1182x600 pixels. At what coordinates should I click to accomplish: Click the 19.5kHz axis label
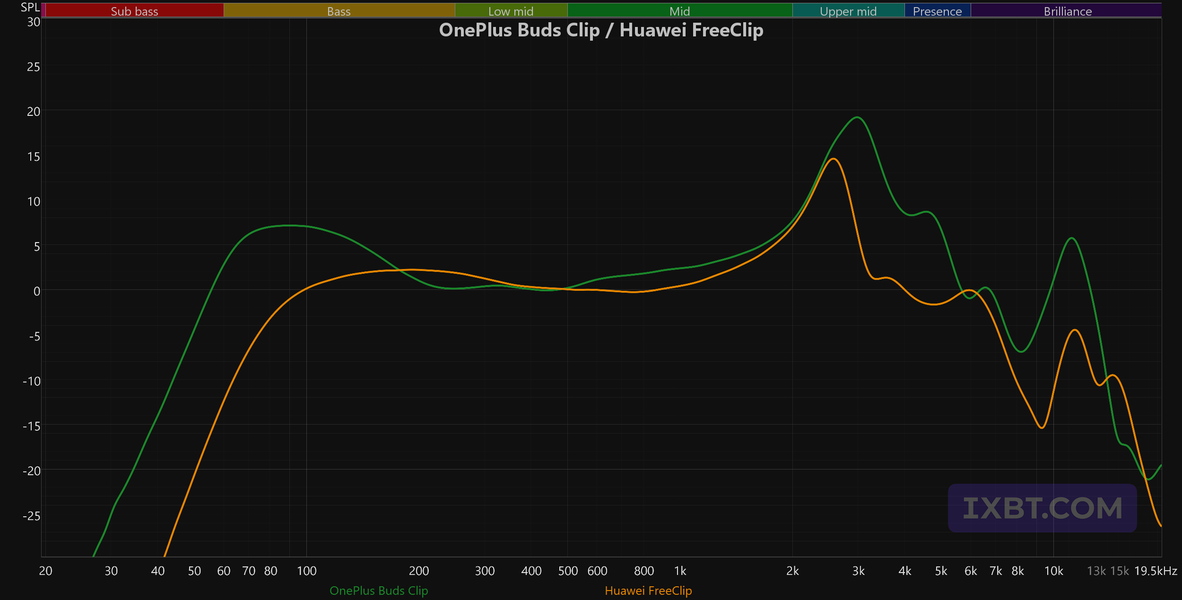coord(1156,571)
